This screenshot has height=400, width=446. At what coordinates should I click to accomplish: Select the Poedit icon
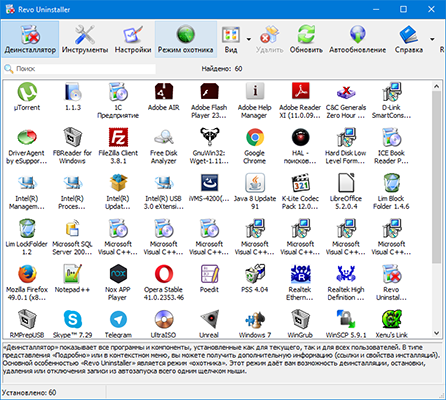(x=209, y=274)
